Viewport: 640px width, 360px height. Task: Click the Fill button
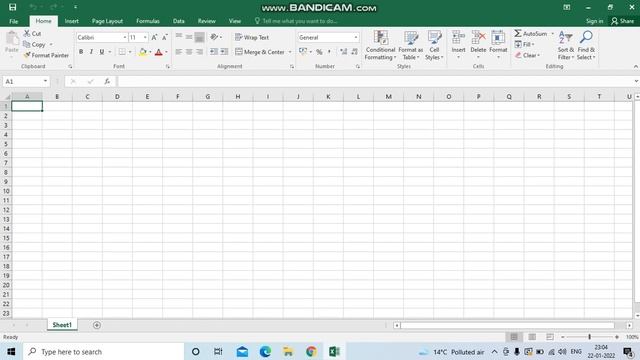[x=524, y=44]
